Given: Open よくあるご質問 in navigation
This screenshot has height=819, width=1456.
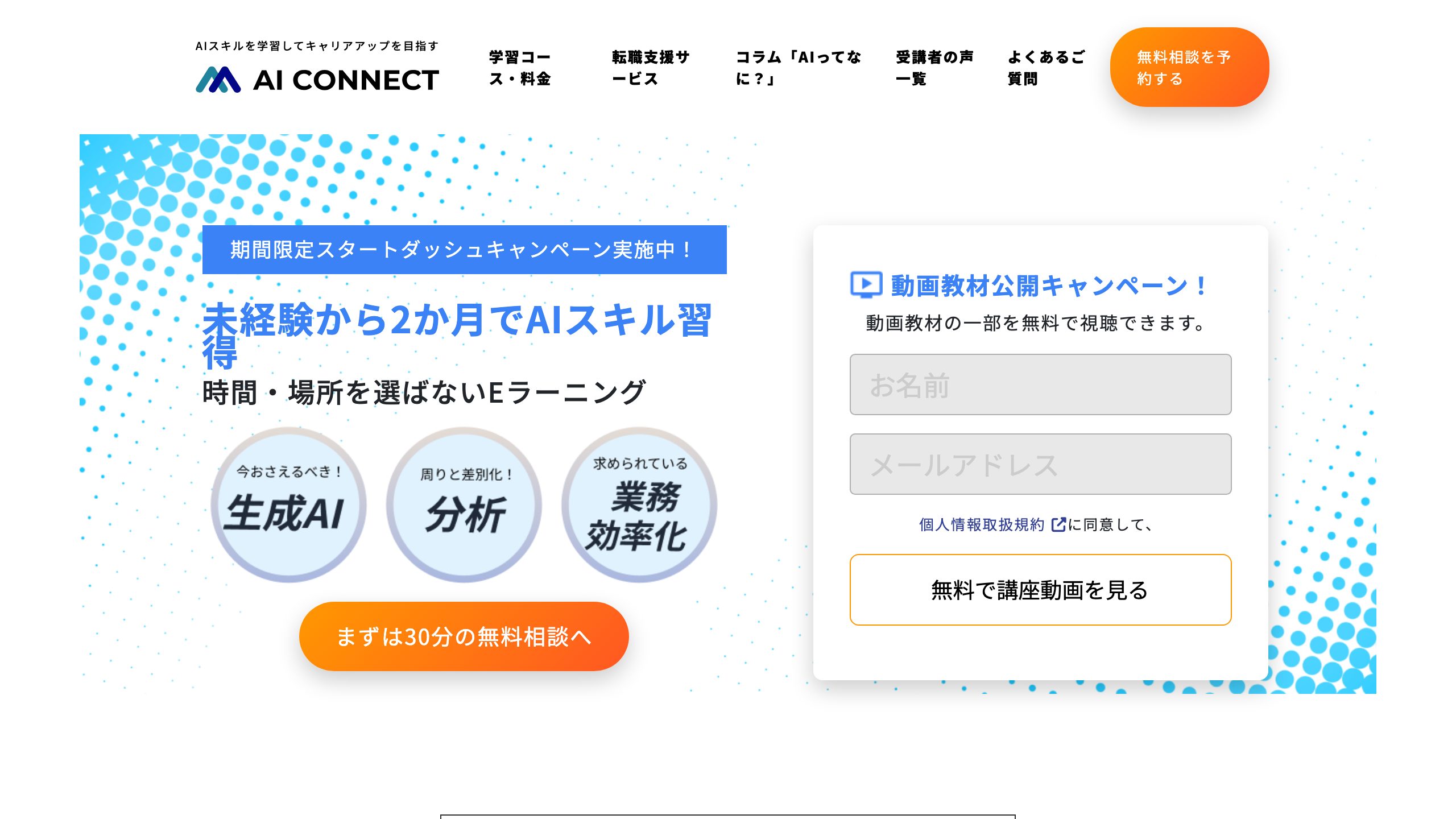Looking at the screenshot, I should click(x=1046, y=68).
